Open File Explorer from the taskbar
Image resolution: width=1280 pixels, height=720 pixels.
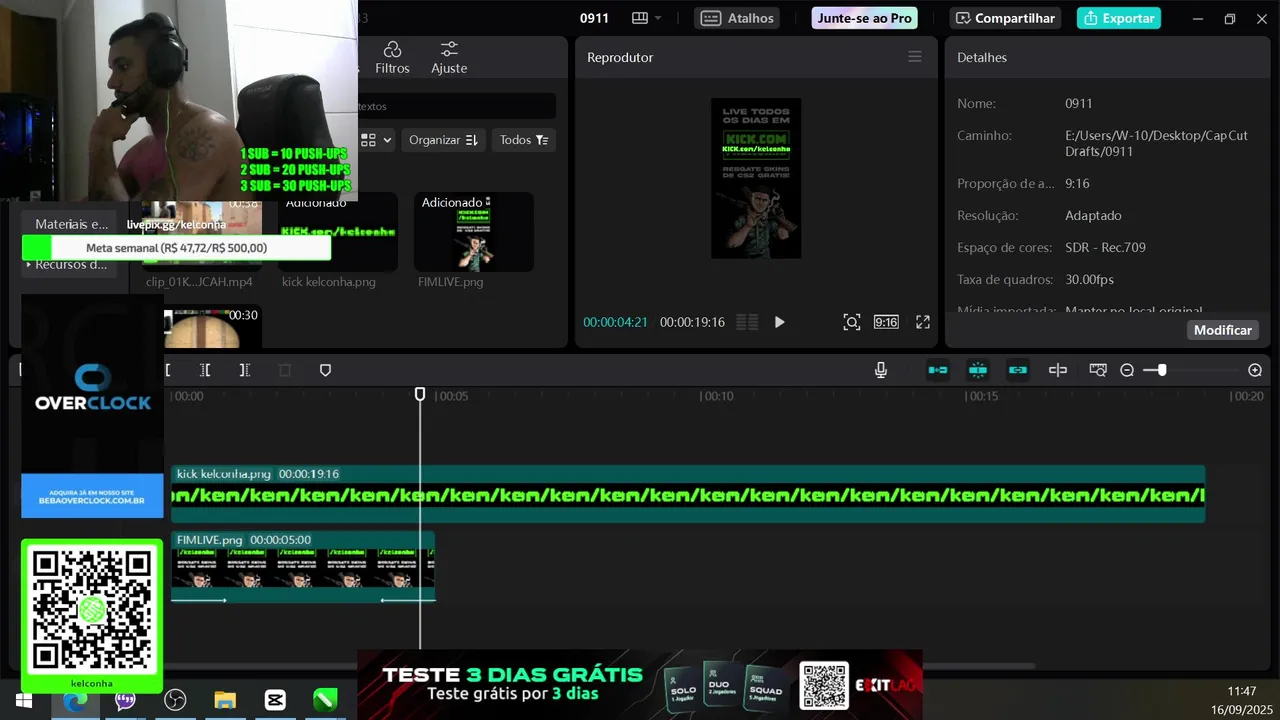click(225, 700)
